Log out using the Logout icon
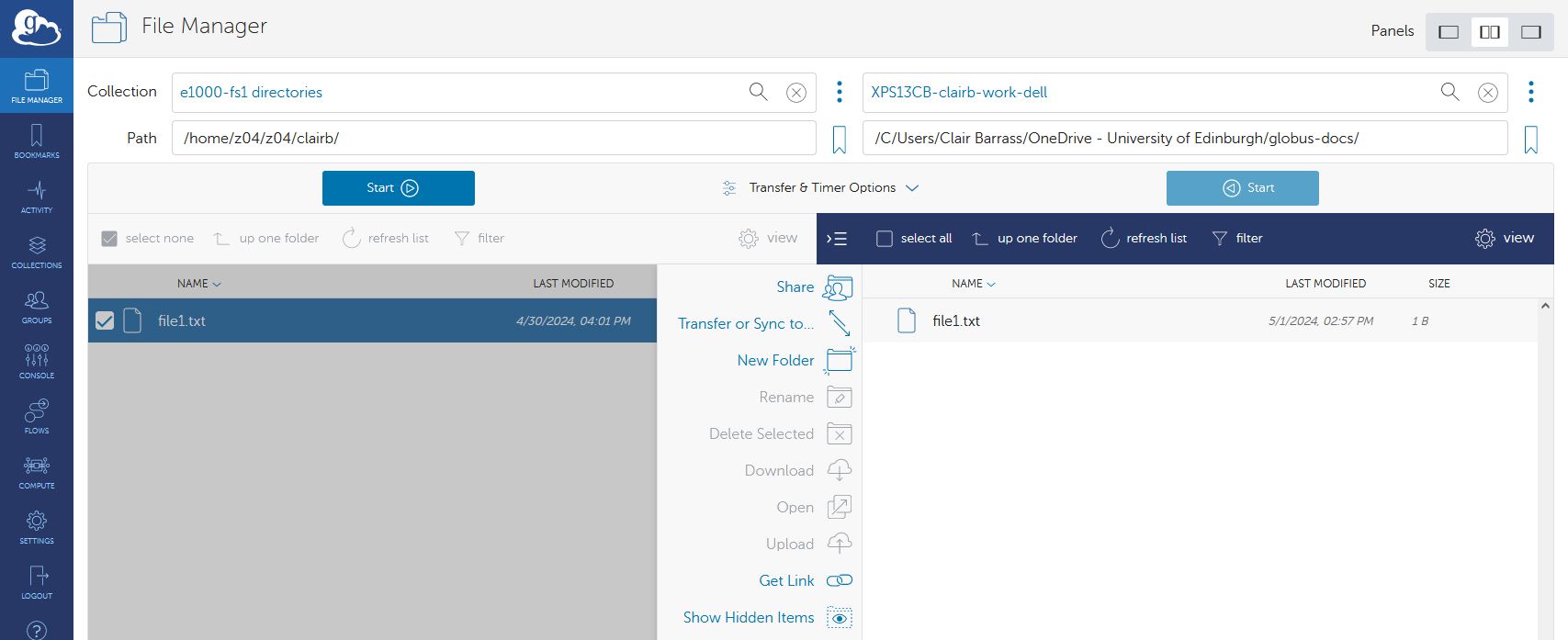This screenshot has width=1568, height=640. coord(37,582)
